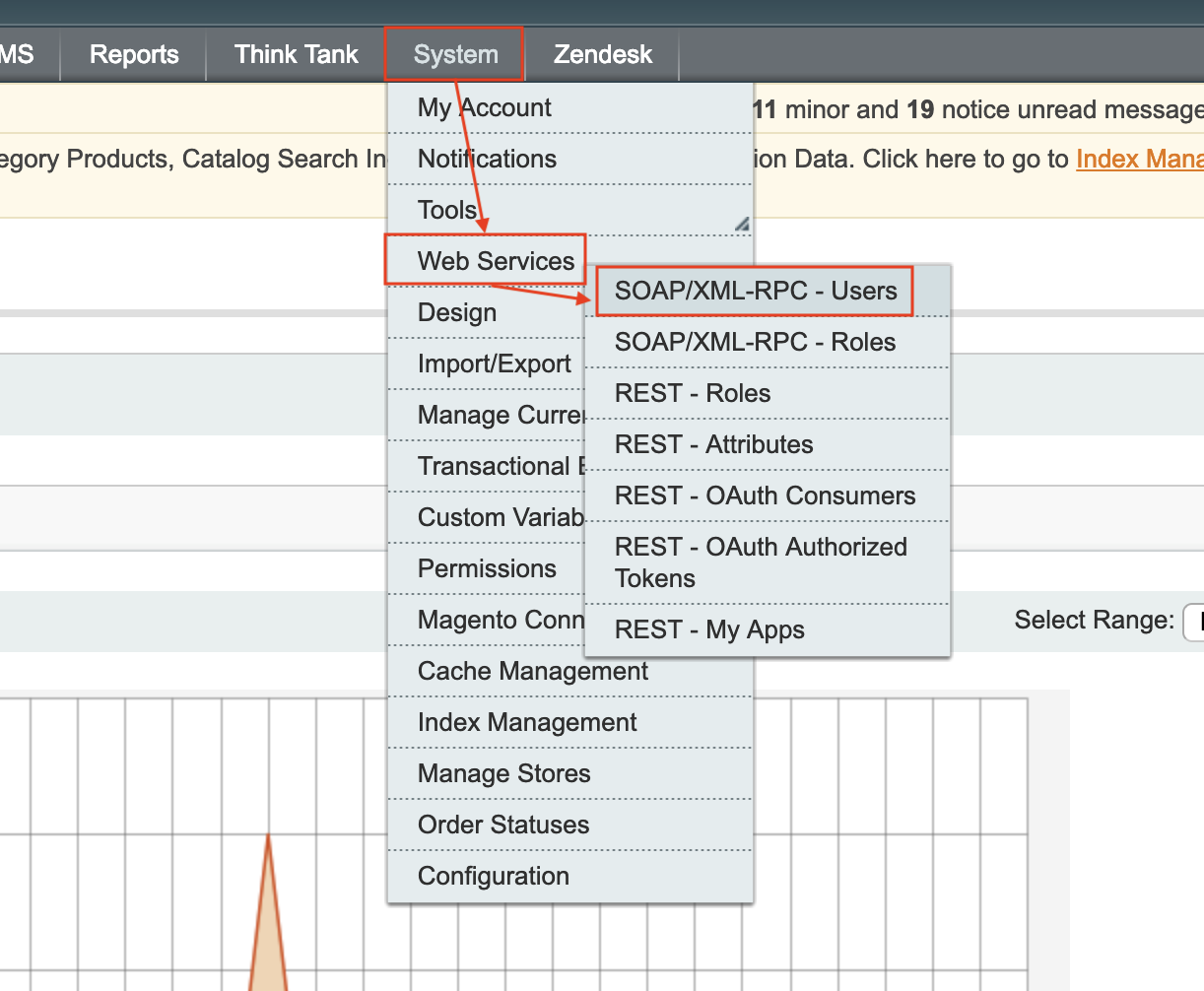Open the Zendesk menu
The height and width of the screenshot is (991, 1204).
(603, 54)
